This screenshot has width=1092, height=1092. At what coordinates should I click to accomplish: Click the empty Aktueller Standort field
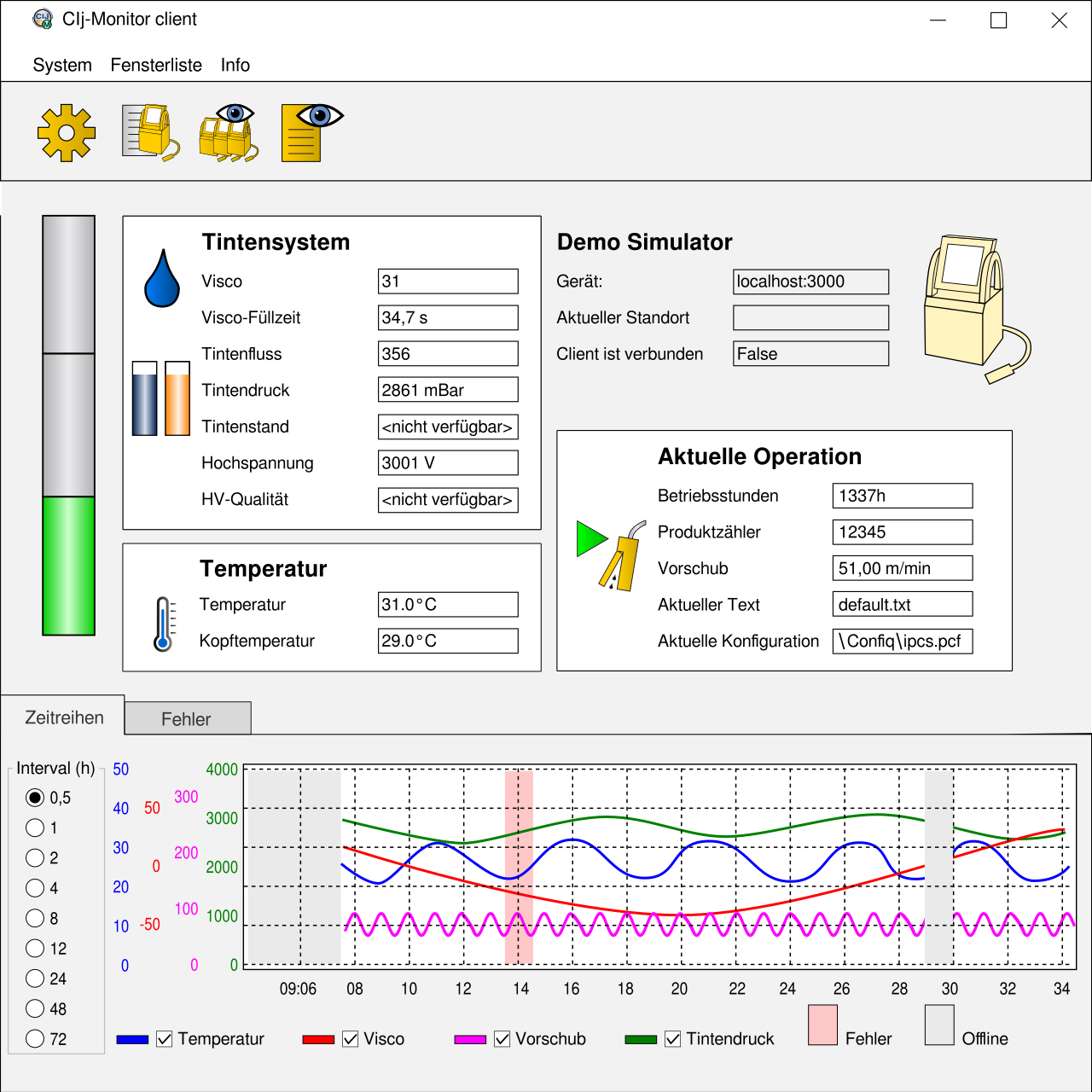tap(811, 317)
